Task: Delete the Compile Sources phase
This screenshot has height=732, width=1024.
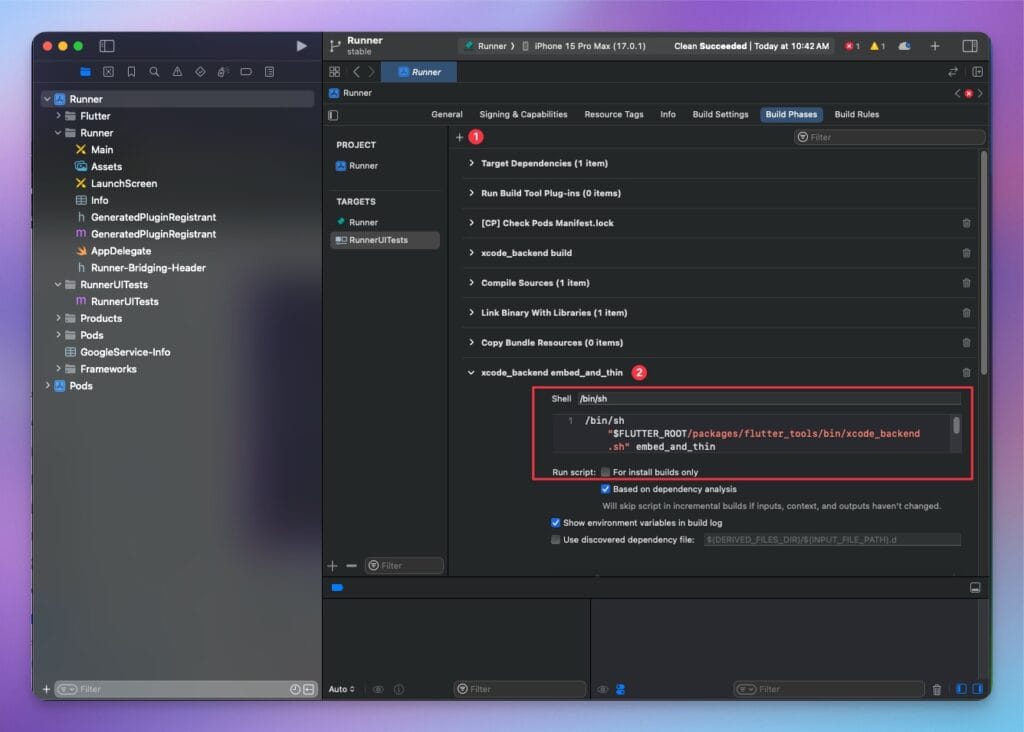Action: 966,283
